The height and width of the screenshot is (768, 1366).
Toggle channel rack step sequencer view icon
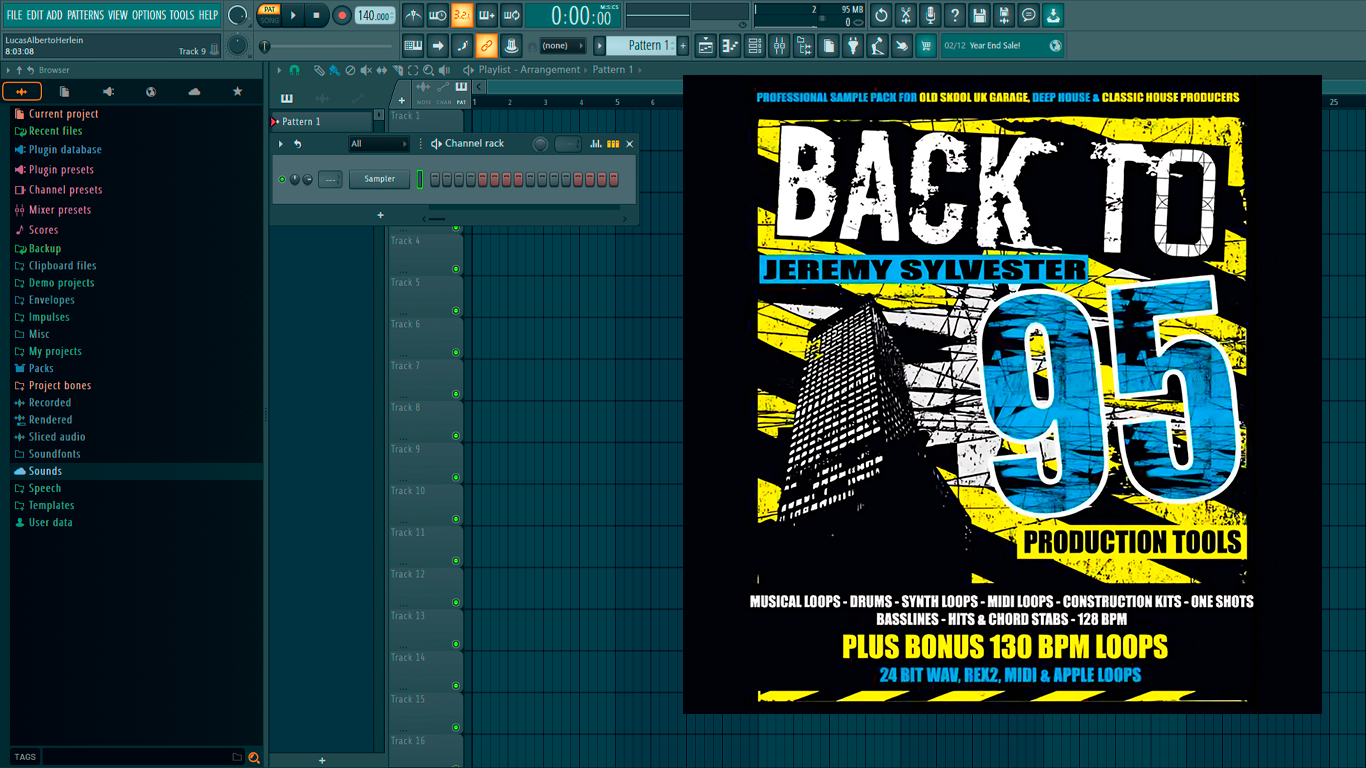[613, 144]
